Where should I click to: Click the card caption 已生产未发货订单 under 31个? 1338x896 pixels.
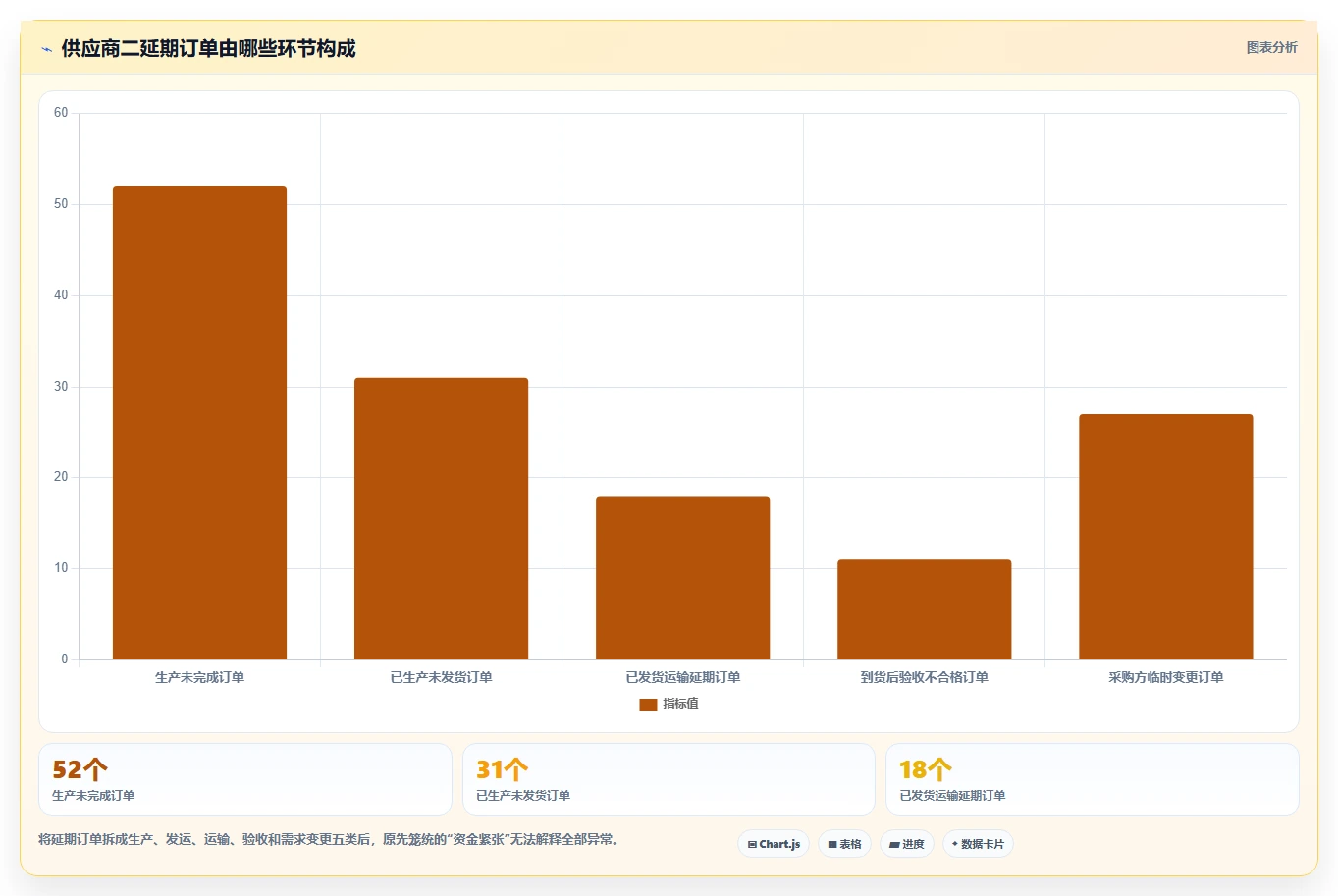[x=522, y=796]
